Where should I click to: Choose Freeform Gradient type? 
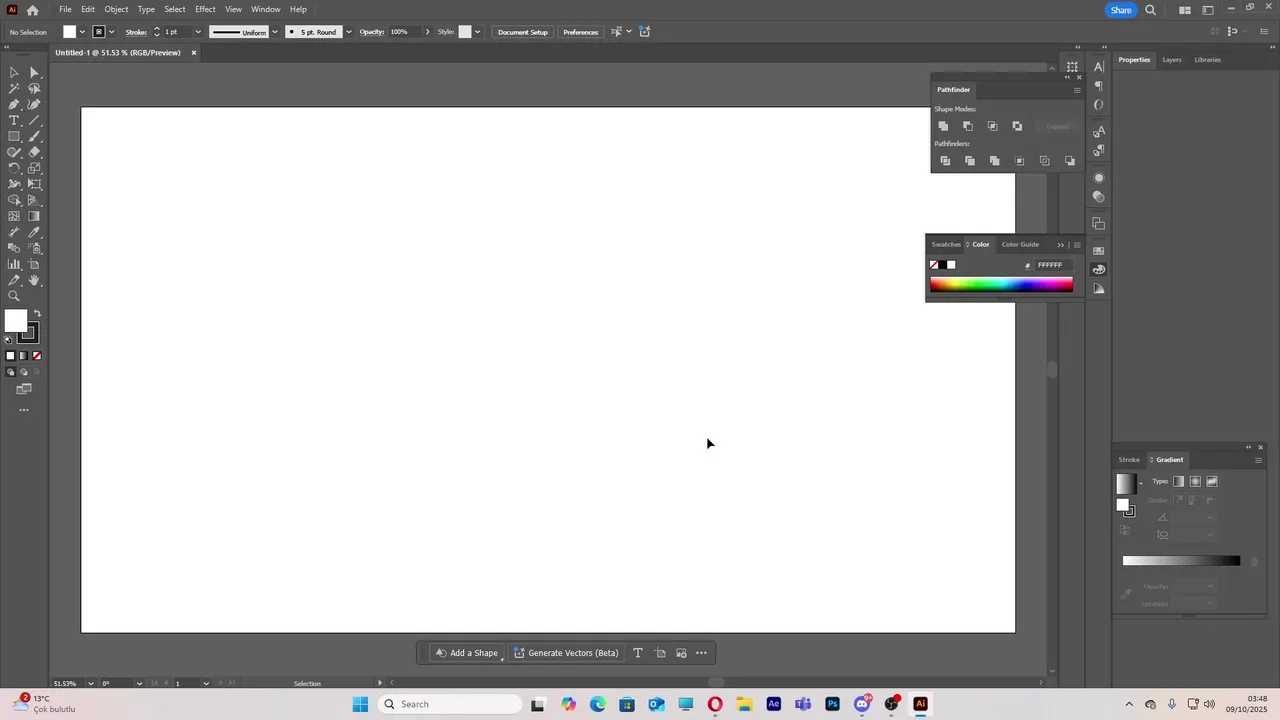pyautogui.click(x=1212, y=481)
